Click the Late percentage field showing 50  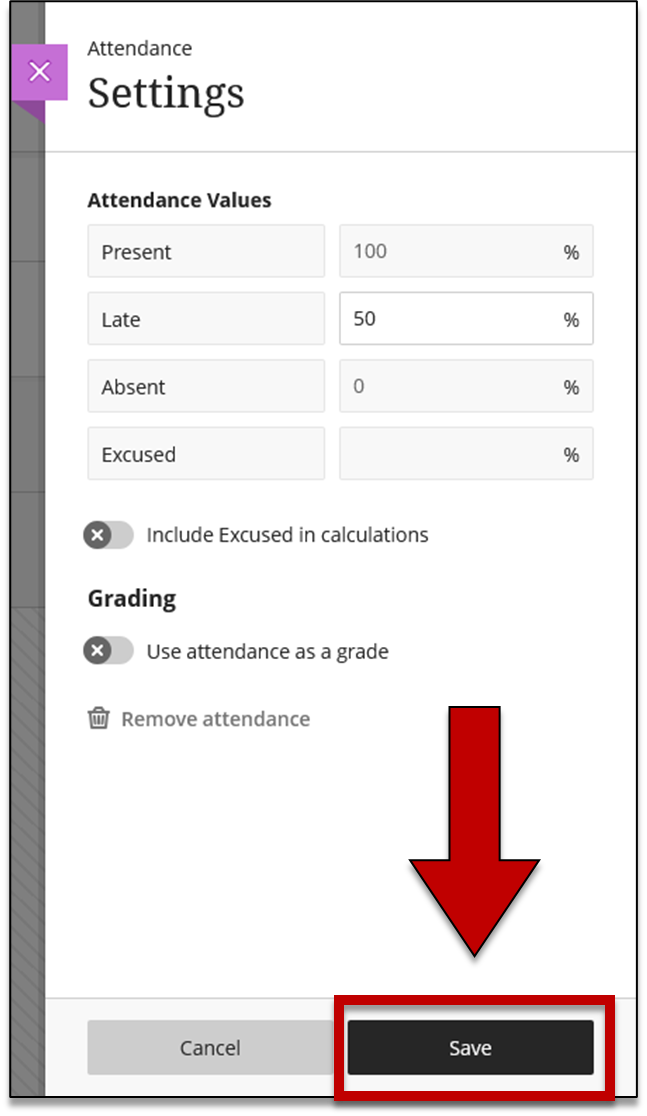pos(450,319)
